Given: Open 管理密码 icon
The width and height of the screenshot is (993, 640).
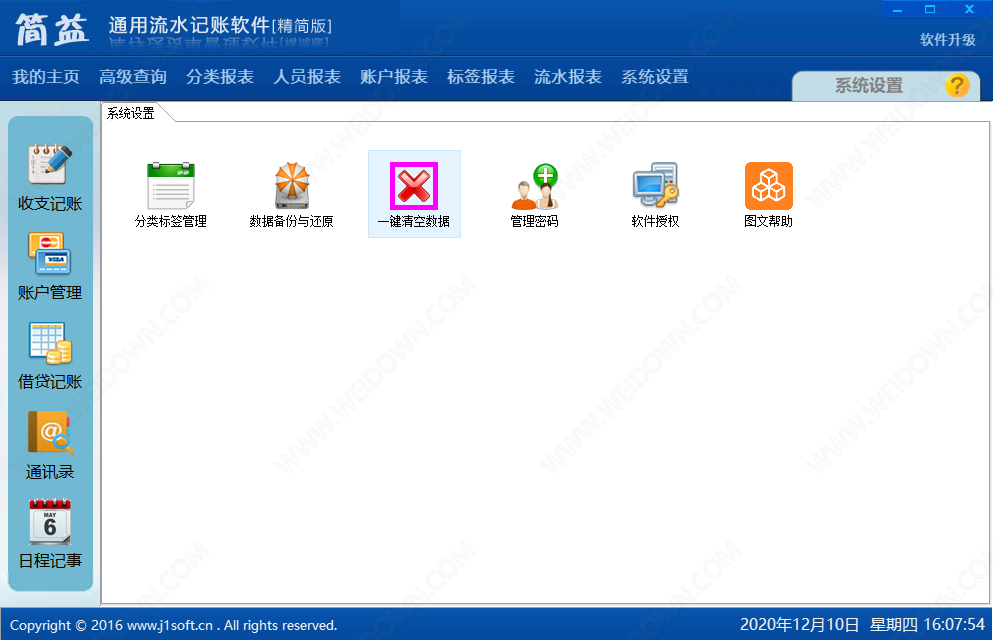Looking at the screenshot, I should [534, 187].
